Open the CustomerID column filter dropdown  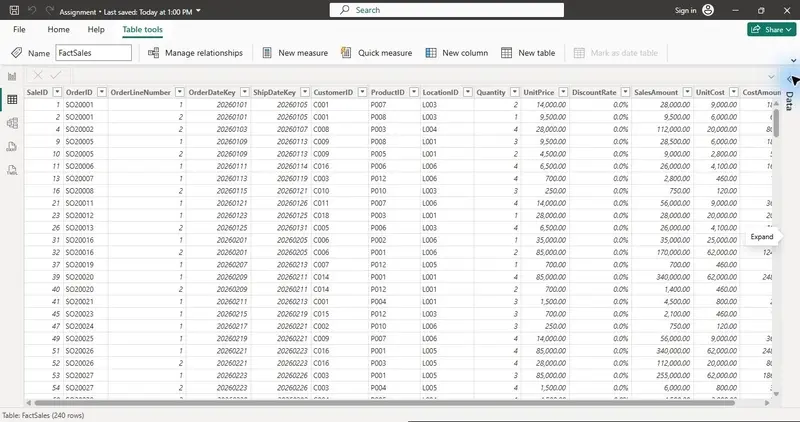tap(362, 92)
